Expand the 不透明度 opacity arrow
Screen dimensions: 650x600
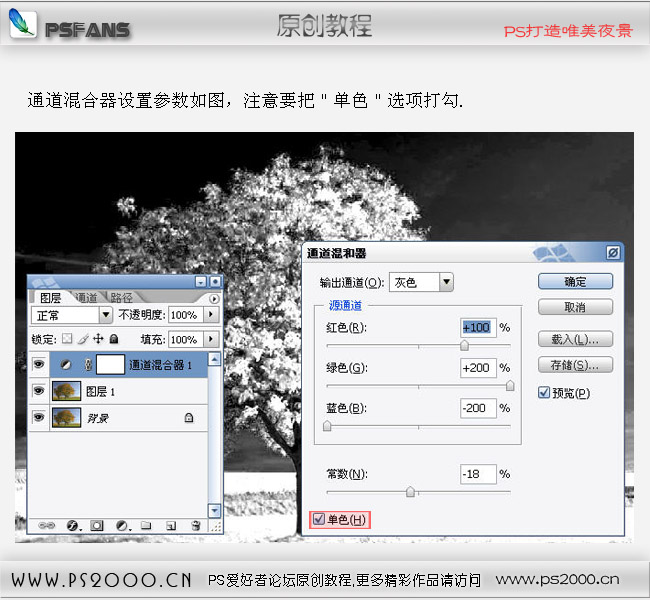tap(211, 315)
